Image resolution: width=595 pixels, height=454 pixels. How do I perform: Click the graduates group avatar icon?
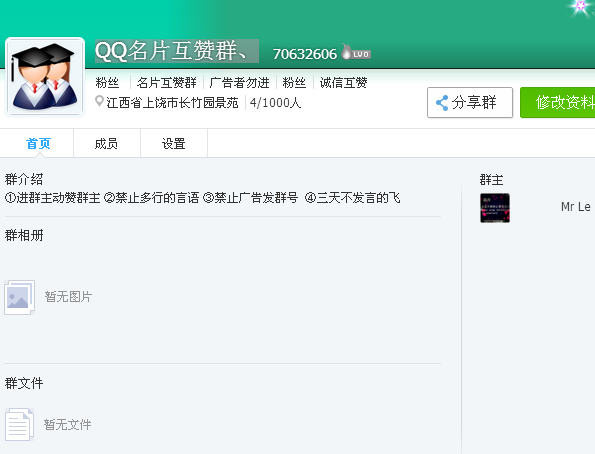point(45,77)
